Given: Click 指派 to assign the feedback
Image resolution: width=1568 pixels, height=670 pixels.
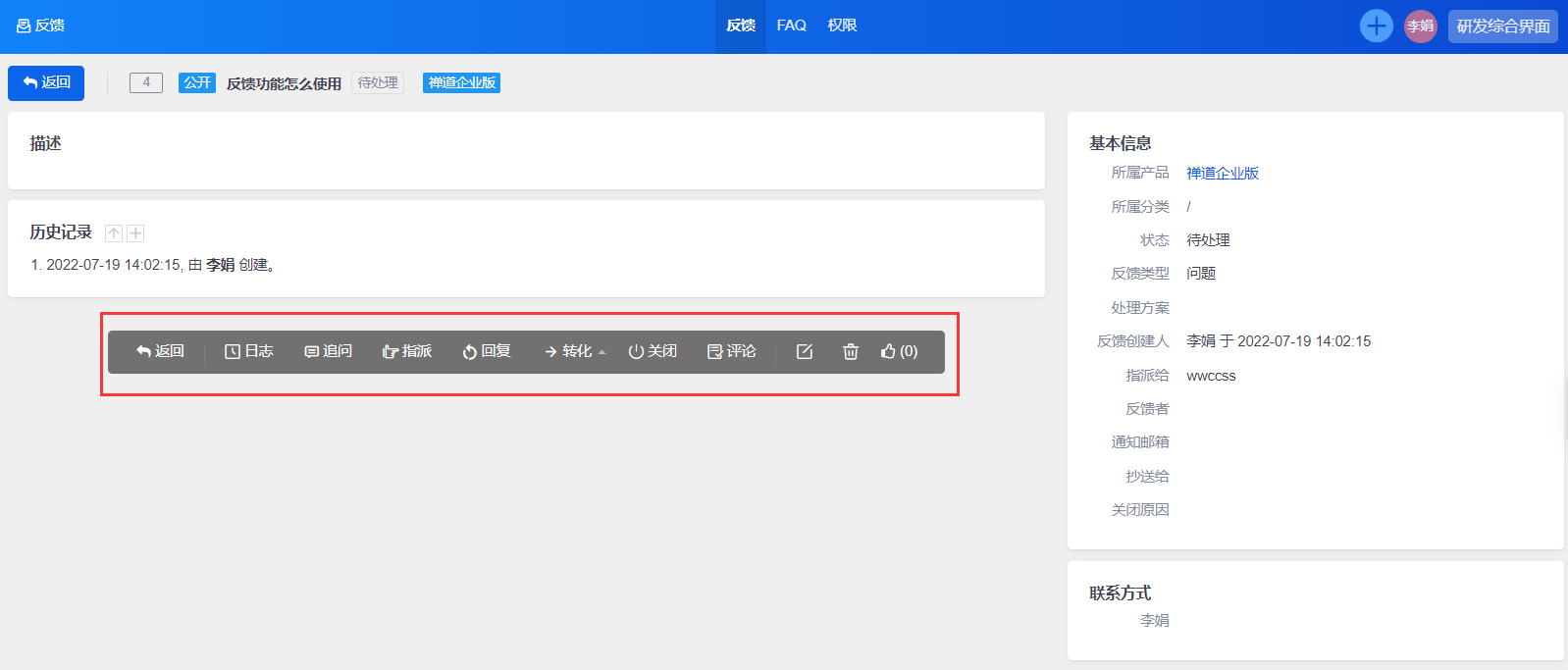Looking at the screenshot, I should click(407, 351).
